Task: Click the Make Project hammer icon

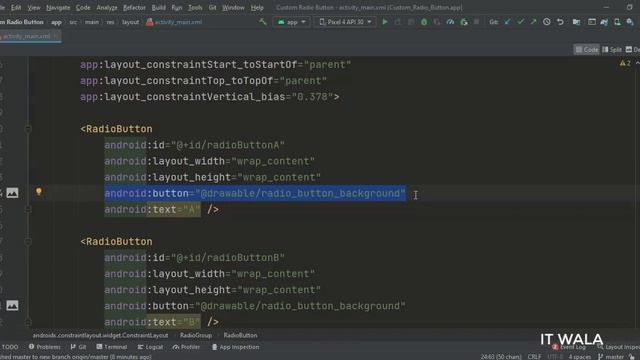Action: (263, 22)
